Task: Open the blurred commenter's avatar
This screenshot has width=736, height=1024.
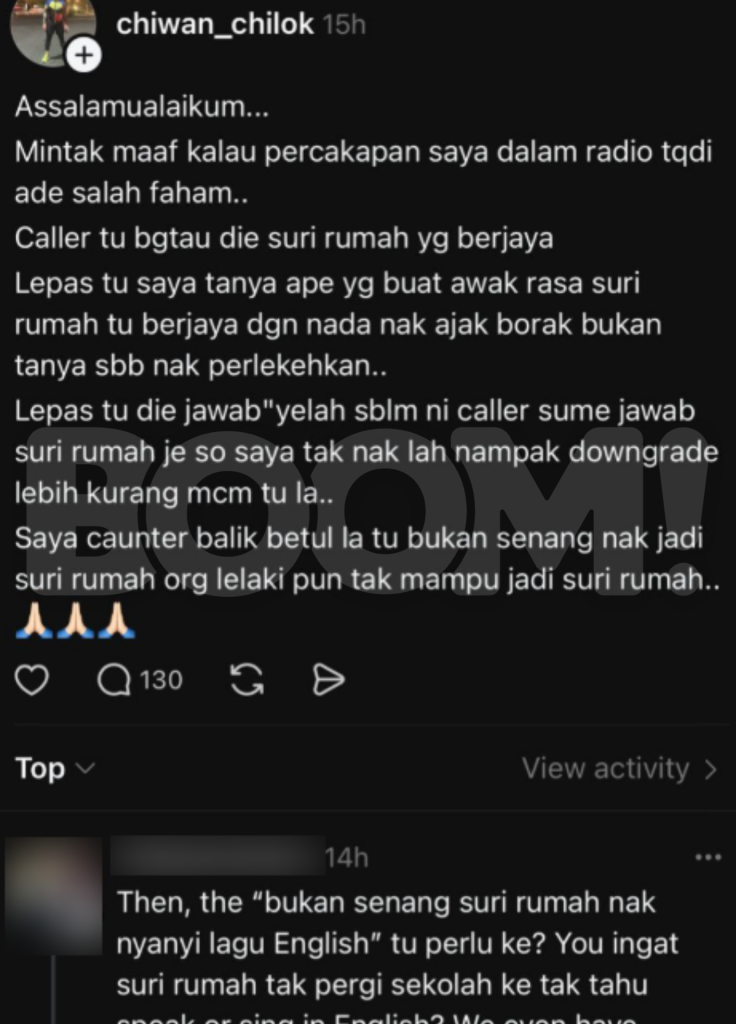Action: [54, 896]
